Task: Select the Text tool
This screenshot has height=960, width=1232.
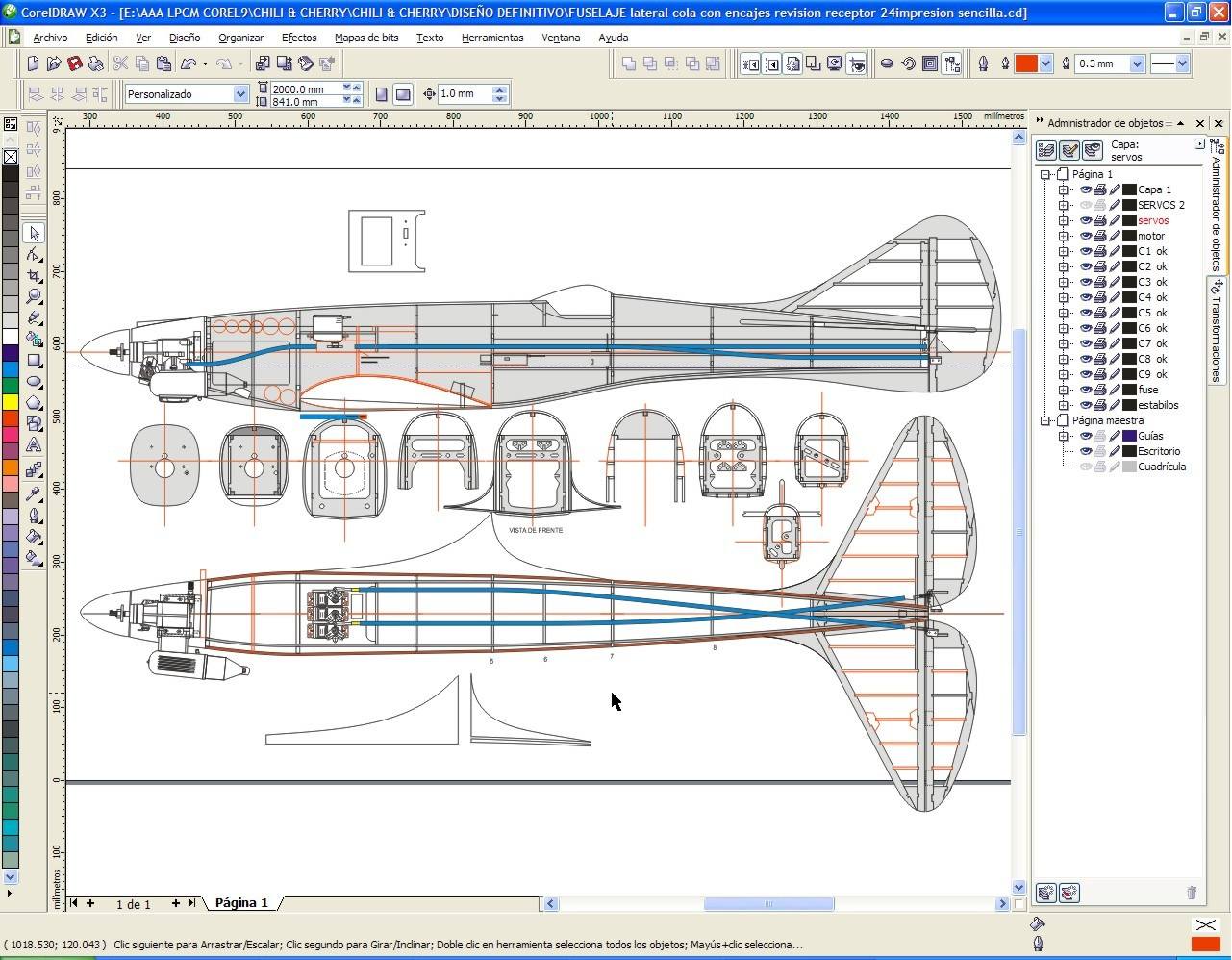Action: [x=35, y=444]
